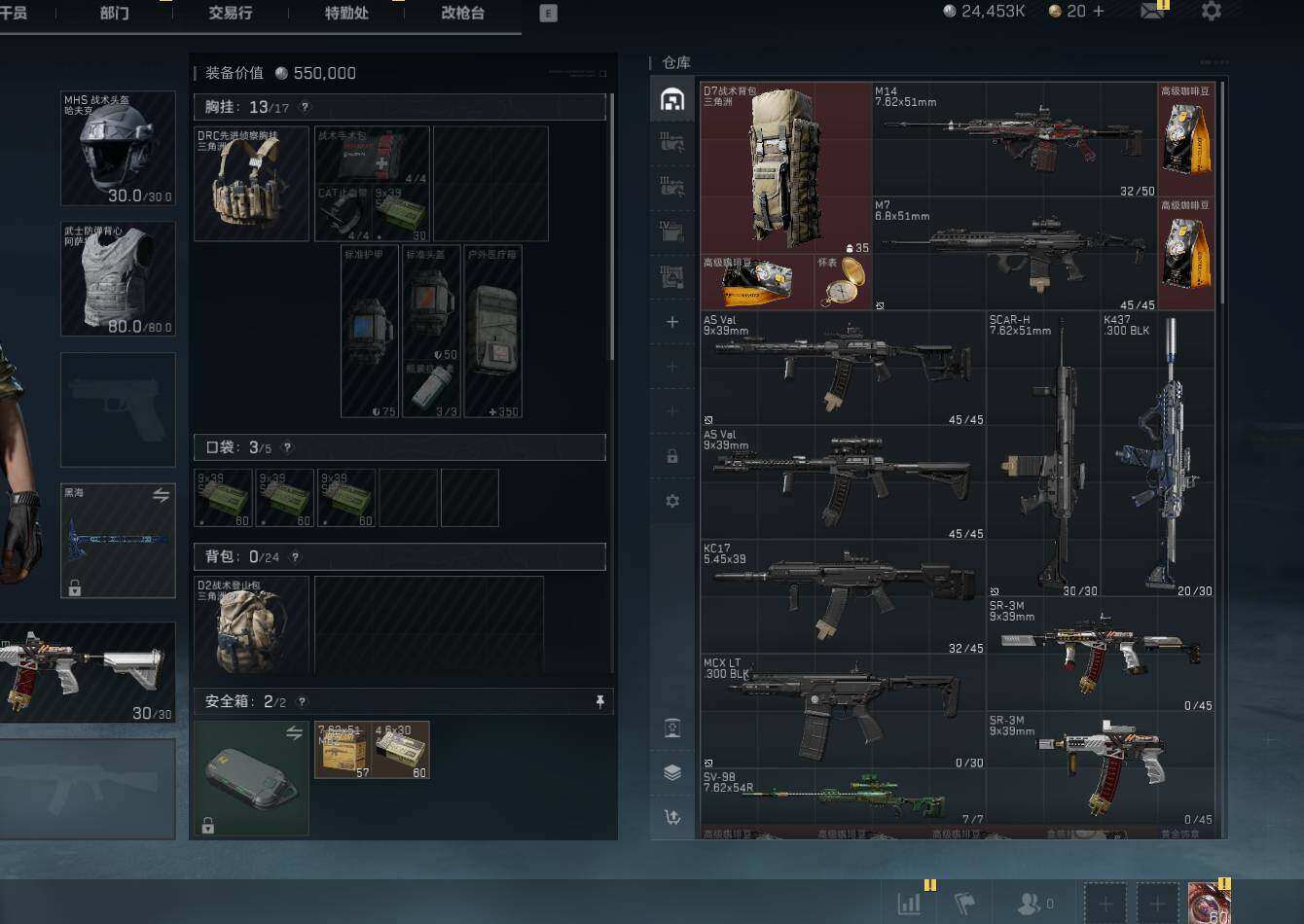Select the equipped rifle showing 30/30
1304x924 pixels.
coord(88,672)
